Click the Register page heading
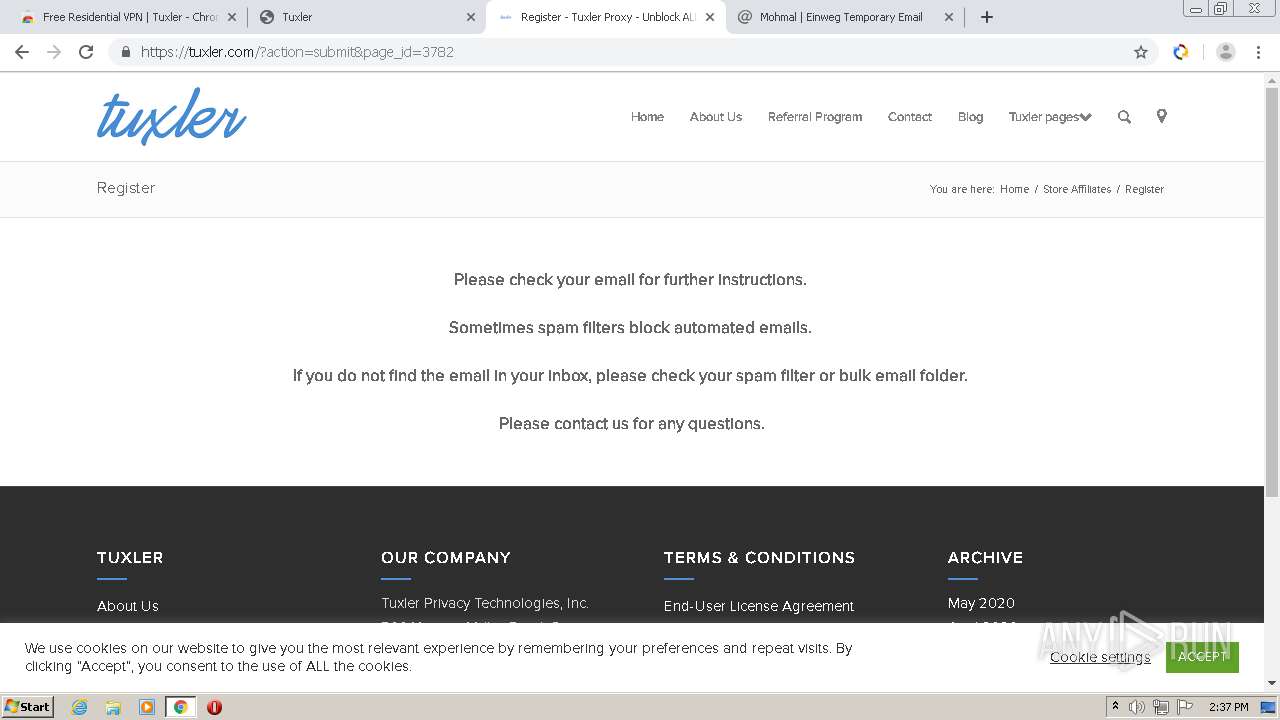Image resolution: width=1280 pixels, height=720 pixels. click(x=126, y=188)
